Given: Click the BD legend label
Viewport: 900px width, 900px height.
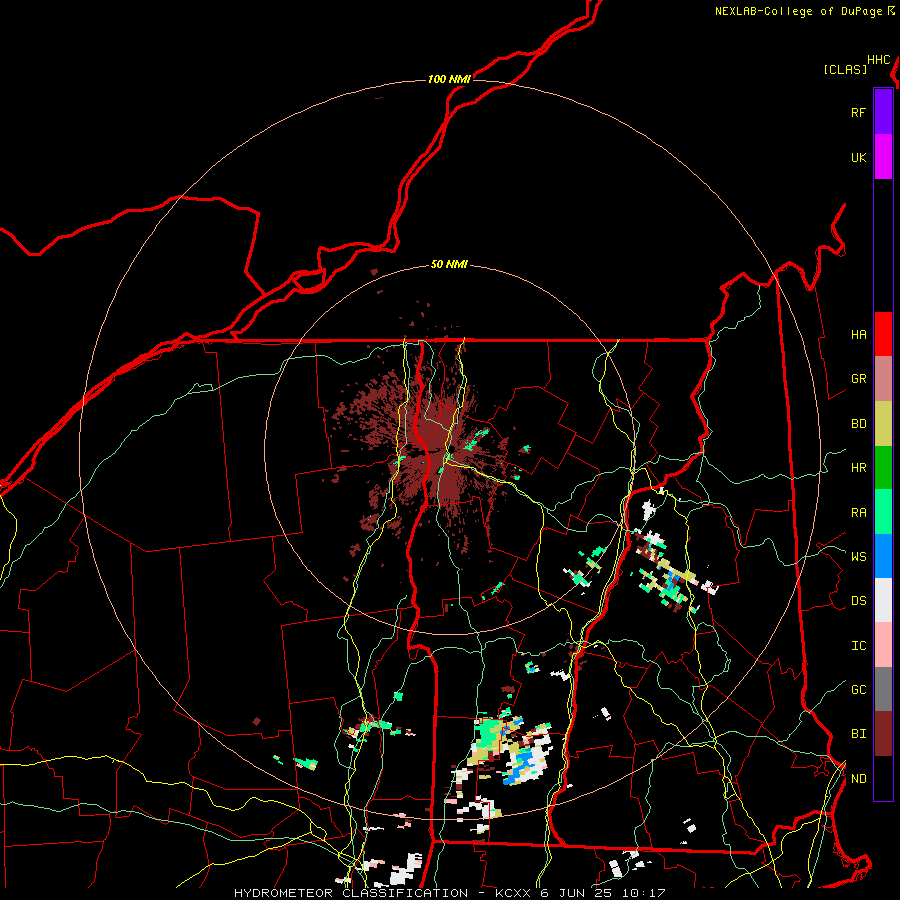Looking at the screenshot, I should tap(858, 424).
